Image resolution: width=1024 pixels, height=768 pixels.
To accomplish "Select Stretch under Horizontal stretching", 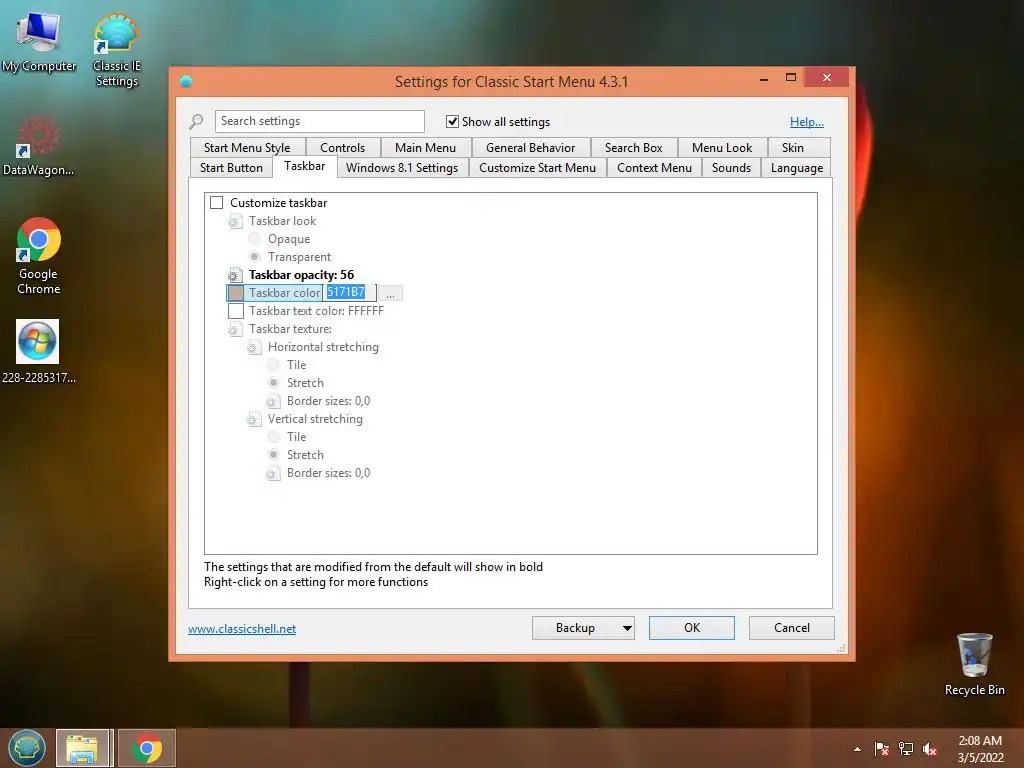I will pos(274,383).
